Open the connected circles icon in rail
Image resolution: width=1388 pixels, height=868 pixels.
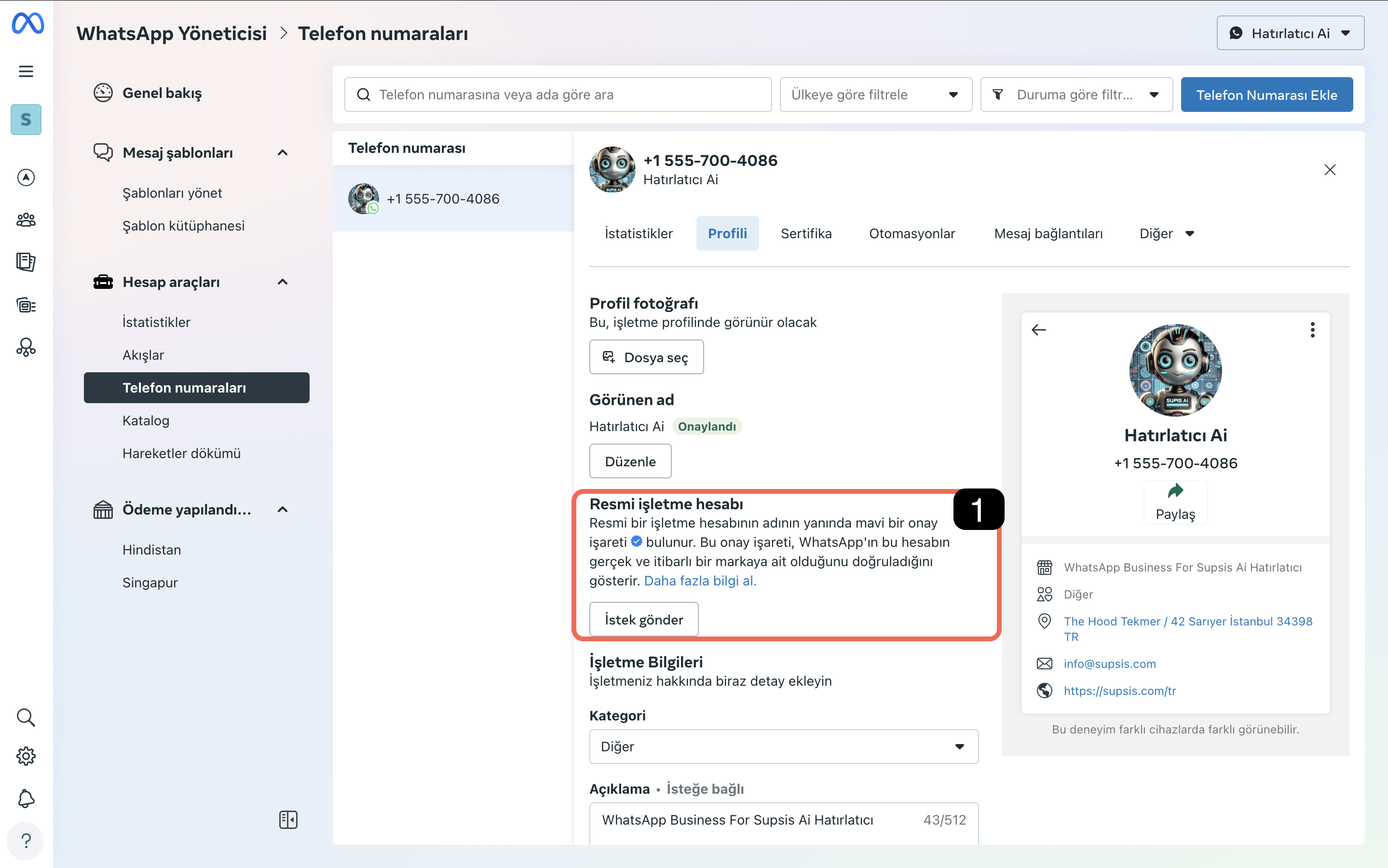pos(26,347)
